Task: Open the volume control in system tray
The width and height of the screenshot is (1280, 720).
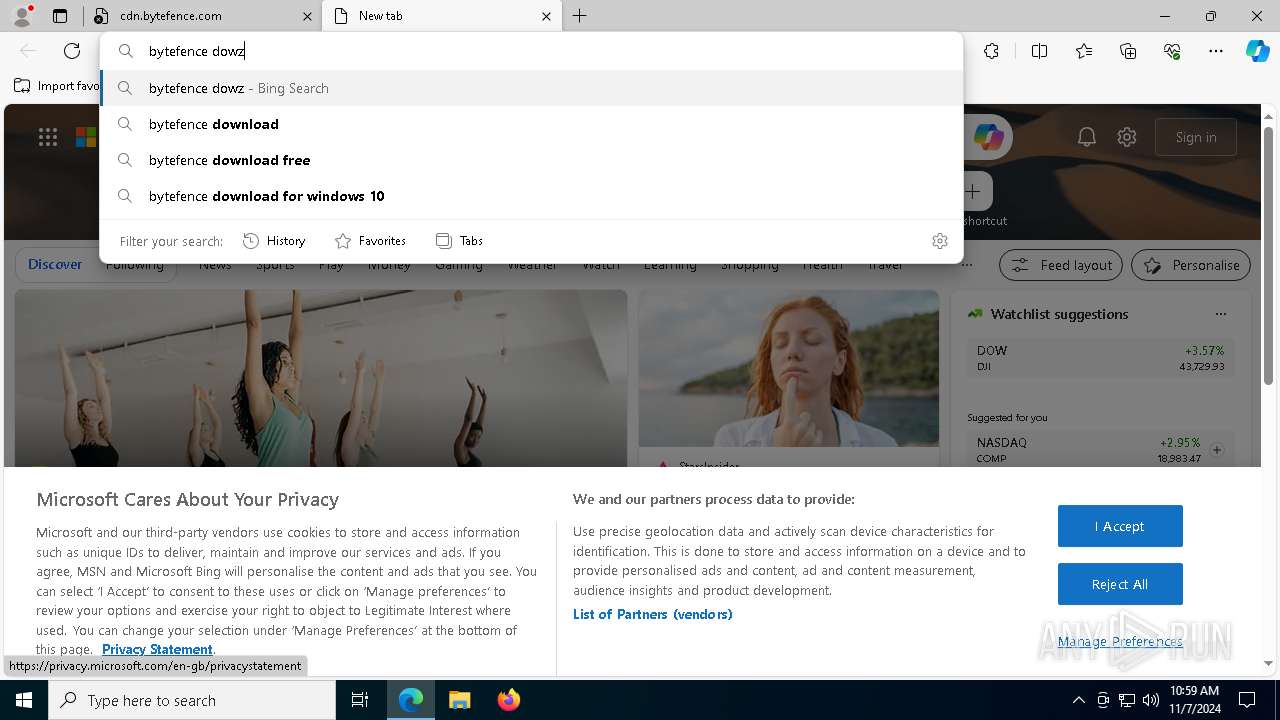Action: pyautogui.click(x=1150, y=700)
